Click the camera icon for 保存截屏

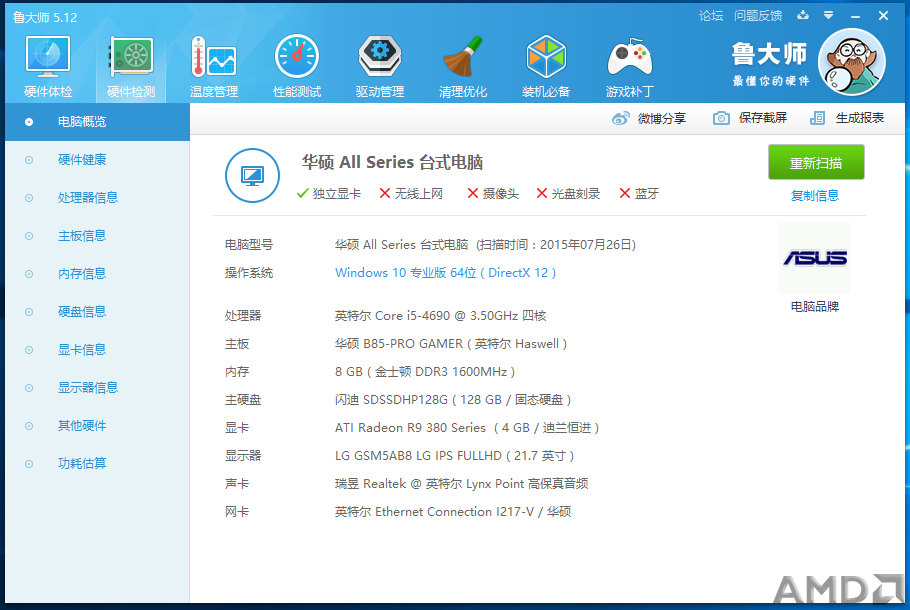[721, 118]
